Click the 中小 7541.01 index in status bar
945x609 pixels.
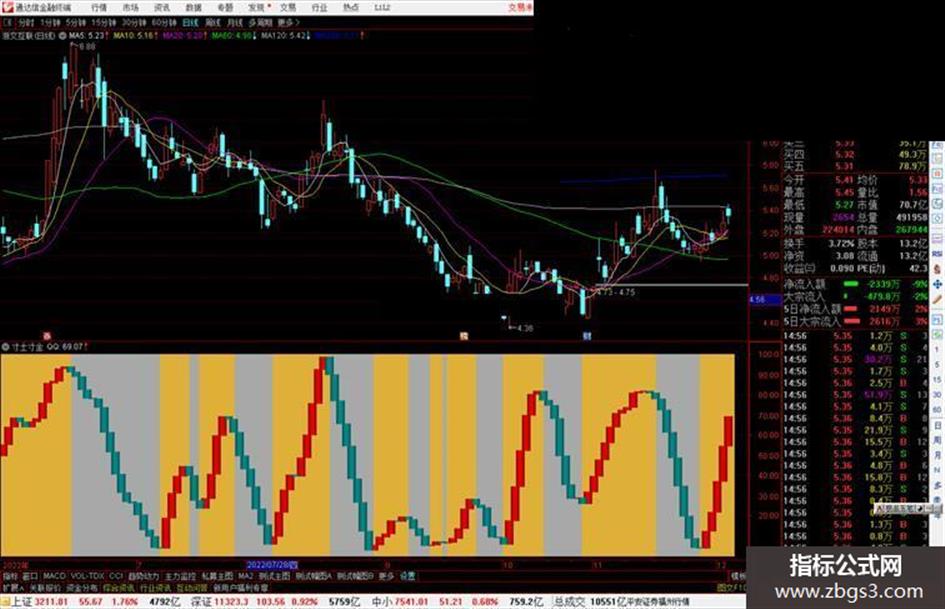(x=400, y=602)
